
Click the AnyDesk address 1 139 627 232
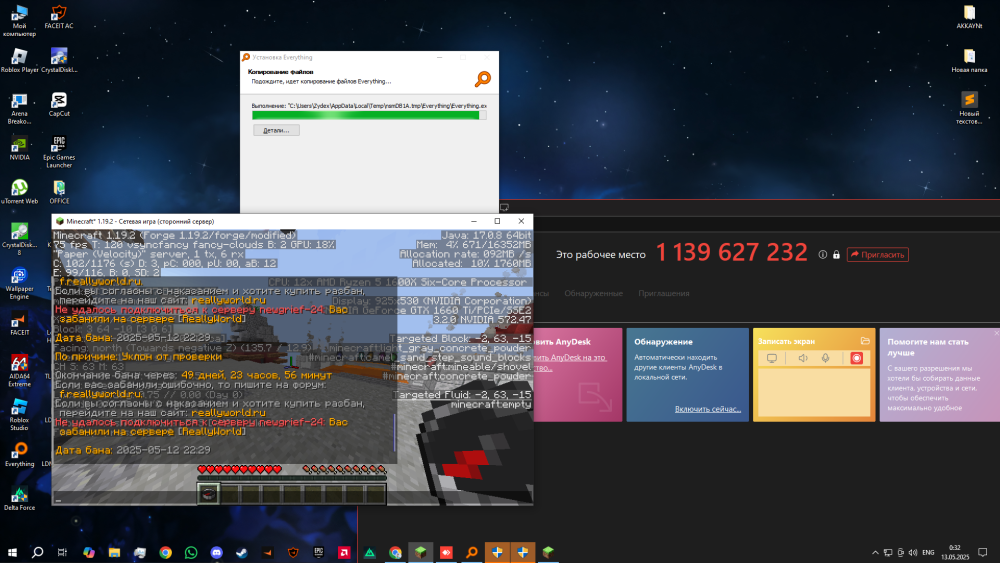pyautogui.click(x=732, y=252)
